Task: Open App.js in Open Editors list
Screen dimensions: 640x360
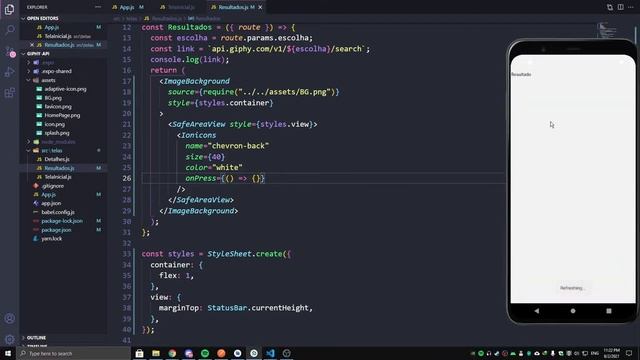Action: (51, 27)
